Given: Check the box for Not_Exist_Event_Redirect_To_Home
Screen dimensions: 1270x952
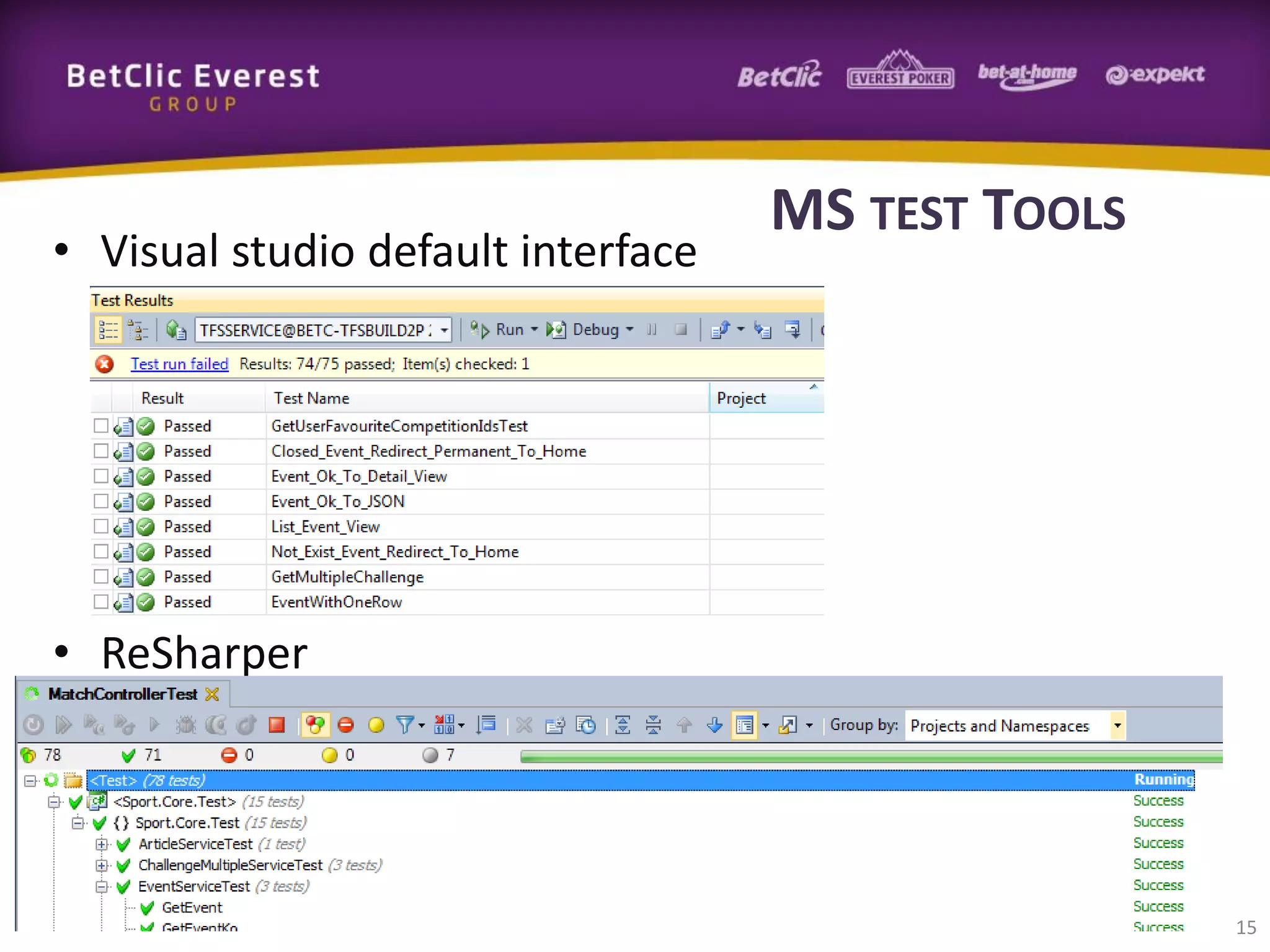Looking at the screenshot, I should tap(101, 552).
